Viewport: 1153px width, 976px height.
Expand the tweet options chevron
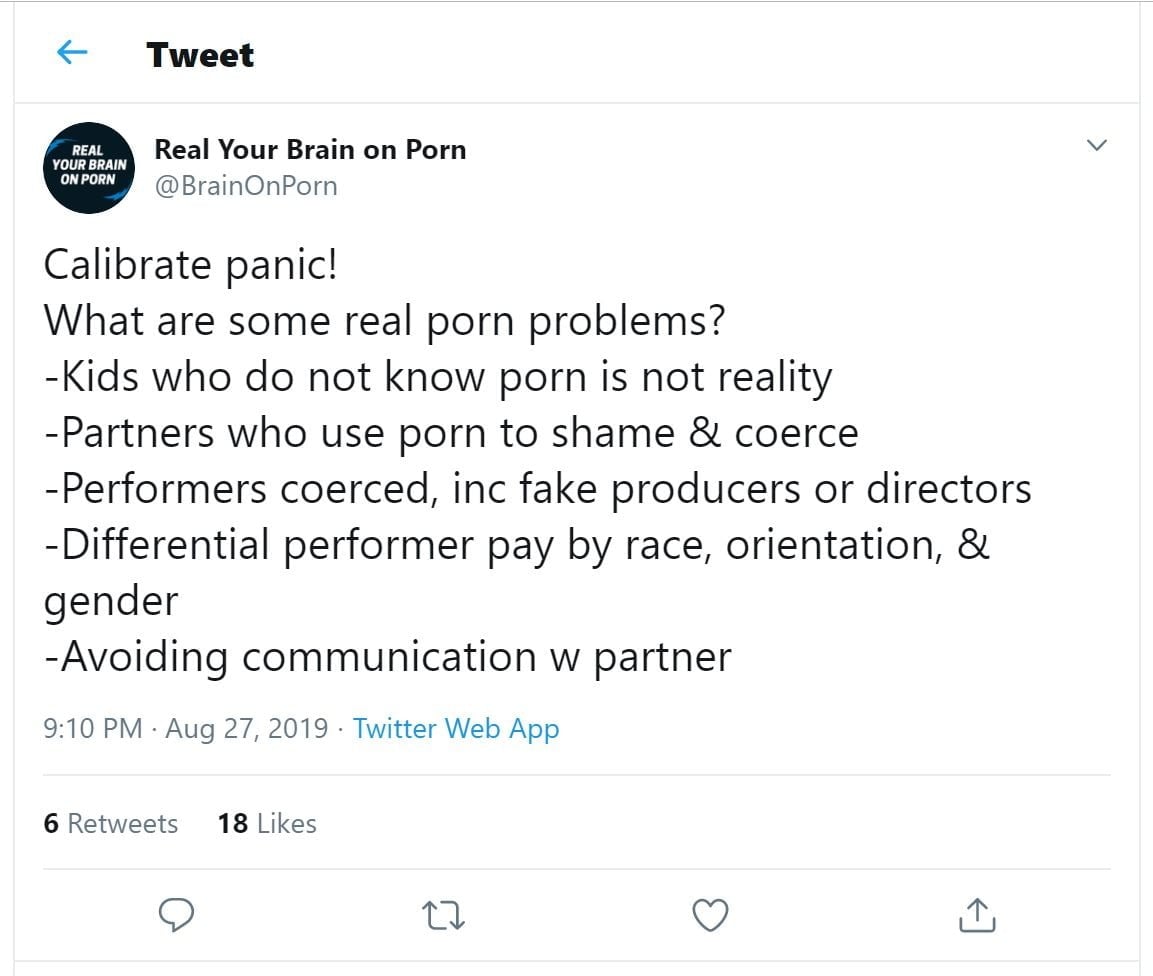tap(1097, 146)
